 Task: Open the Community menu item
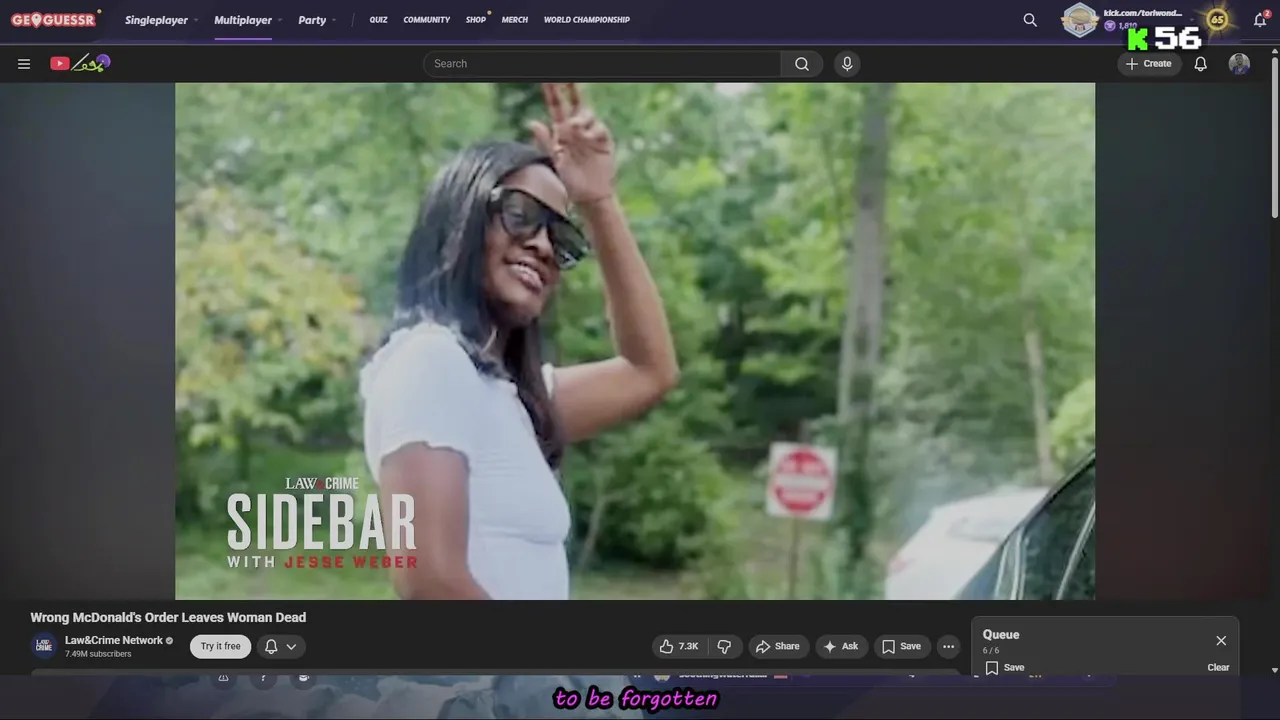tap(426, 20)
